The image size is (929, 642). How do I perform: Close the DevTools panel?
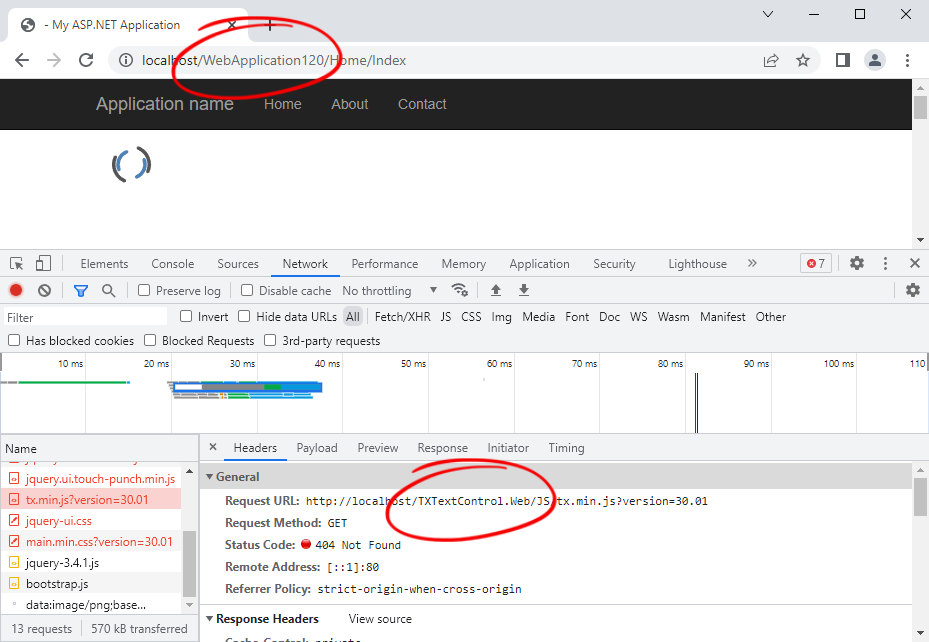[x=915, y=264]
